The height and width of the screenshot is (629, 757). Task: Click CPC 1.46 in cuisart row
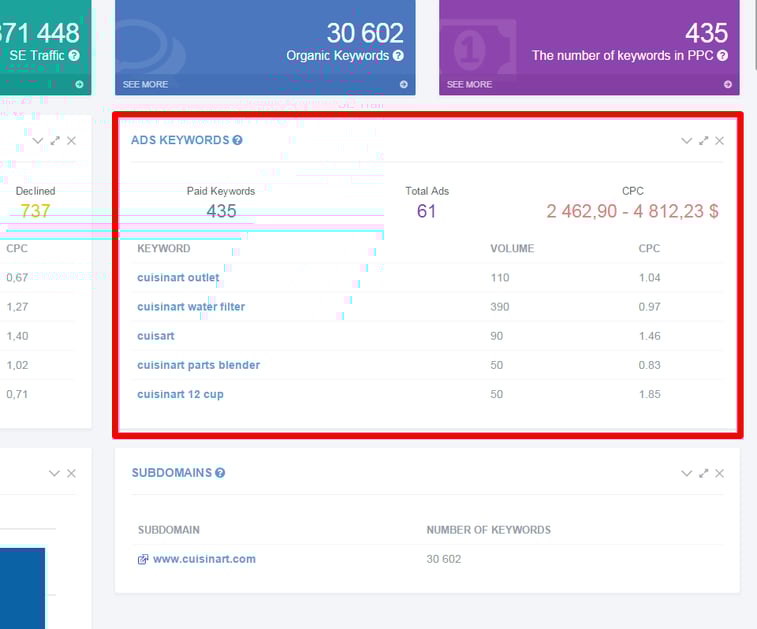pos(649,336)
